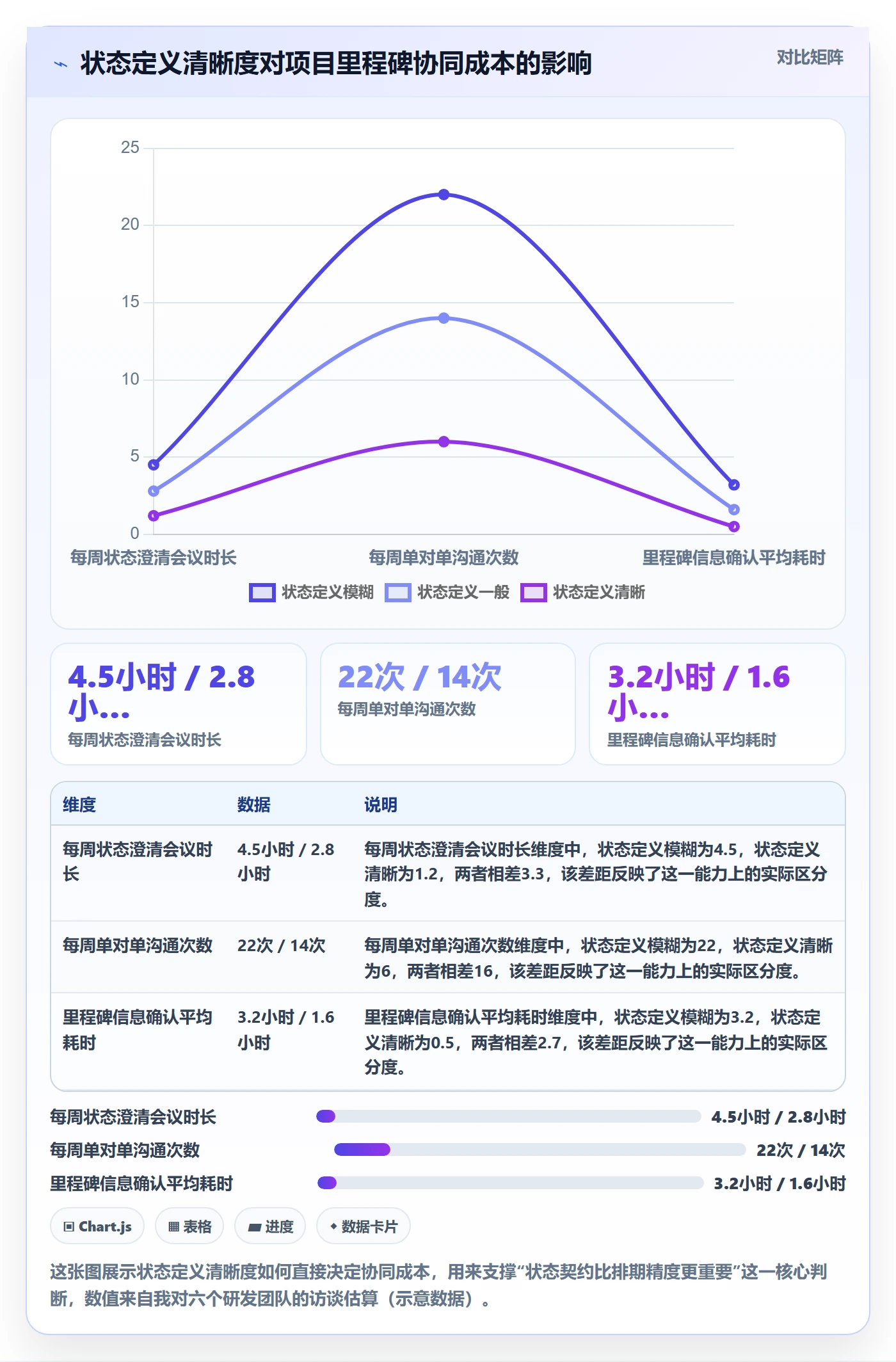The height and width of the screenshot is (1362, 896).
Task: Click the 每周单对单沟通次数 x-axis label
Action: [444, 557]
